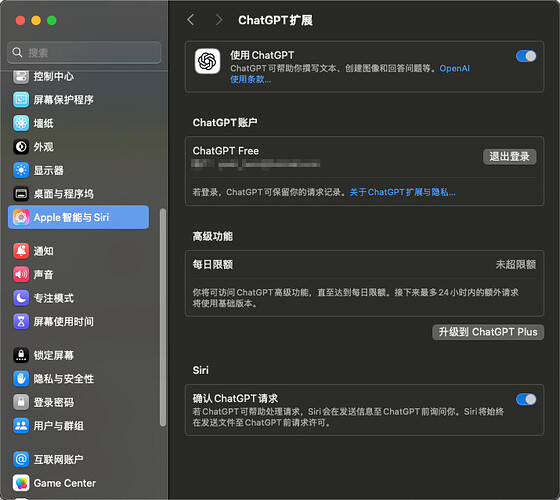Open 显示器 settings
Image resolution: width=560 pixels, height=500 pixels.
pyautogui.click(x=79, y=170)
